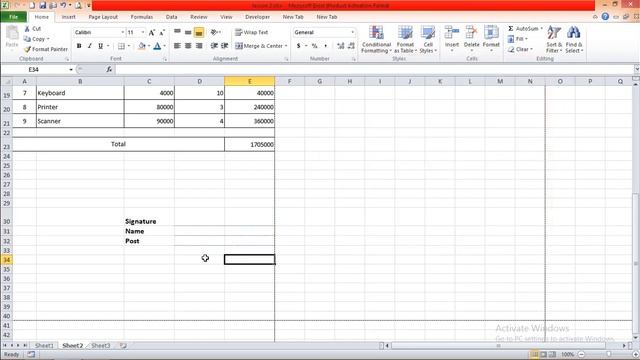Click the Copy icon
The width and height of the screenshot is (640, 360).
pyautogui.click(x=27, y=39)
